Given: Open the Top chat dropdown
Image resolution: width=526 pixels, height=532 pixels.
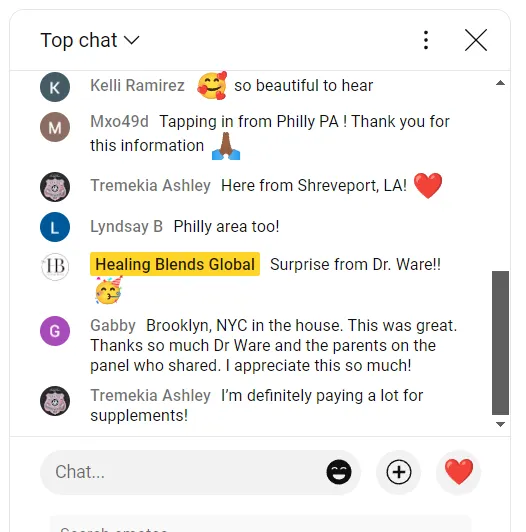Looking at the screenshot, I should 90,40.
